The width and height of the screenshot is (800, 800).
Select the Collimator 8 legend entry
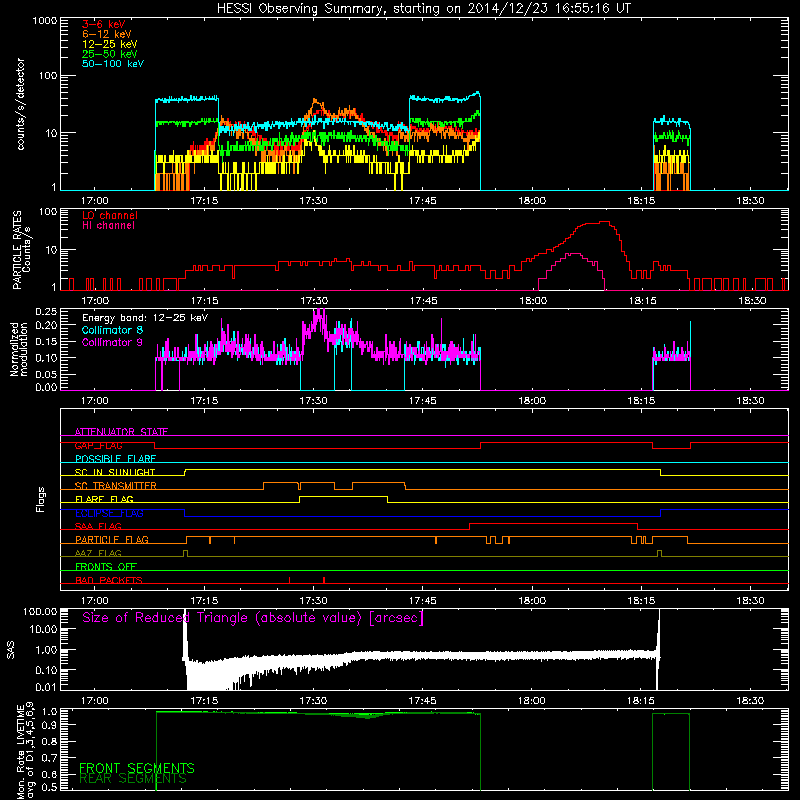112,330
